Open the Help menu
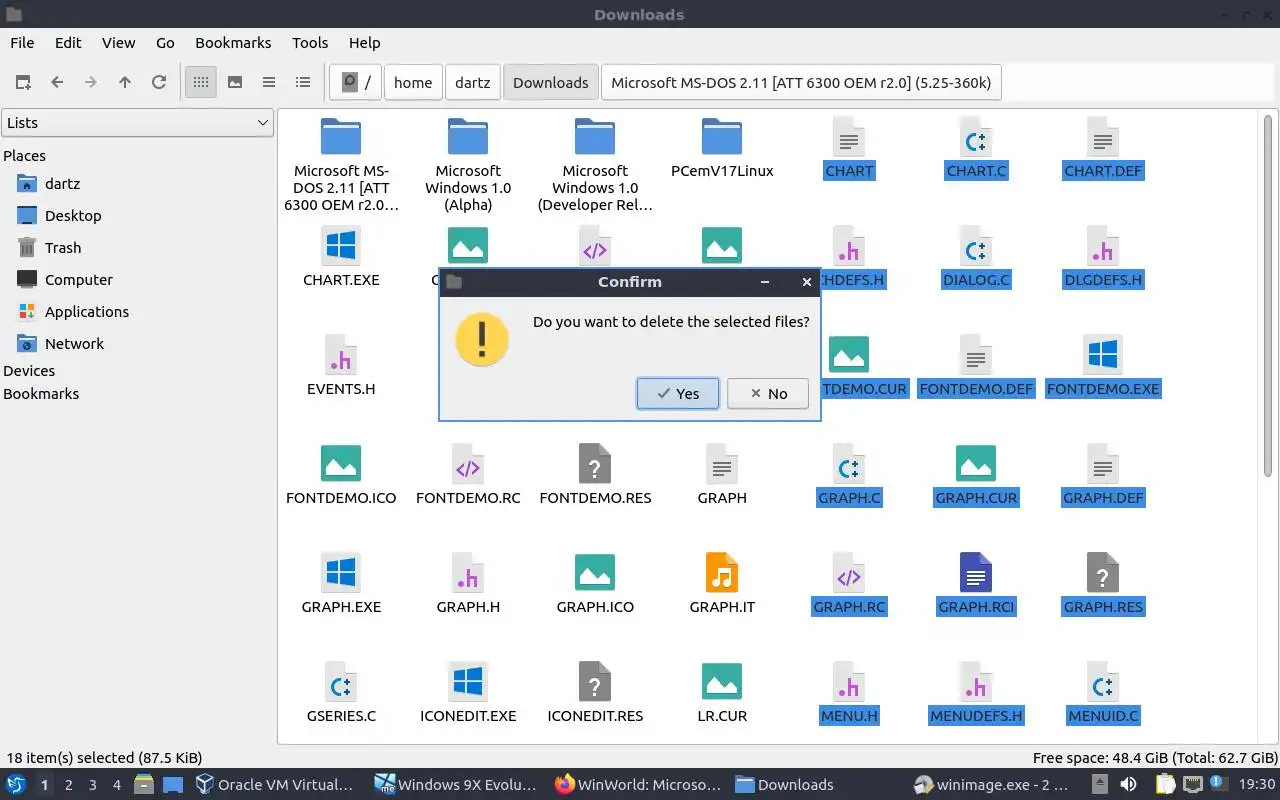 (364, 42)
